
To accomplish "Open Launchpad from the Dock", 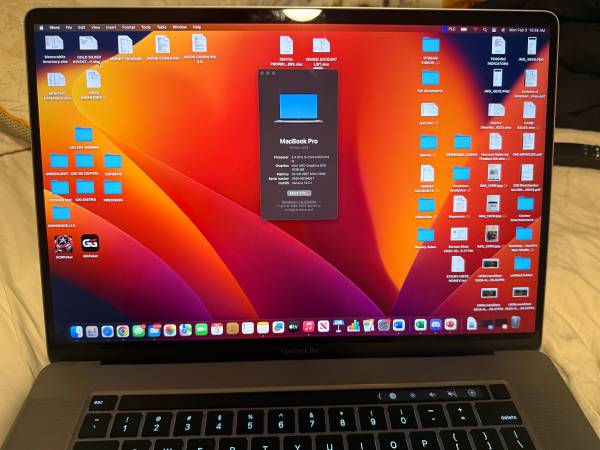I will (92, 331).
